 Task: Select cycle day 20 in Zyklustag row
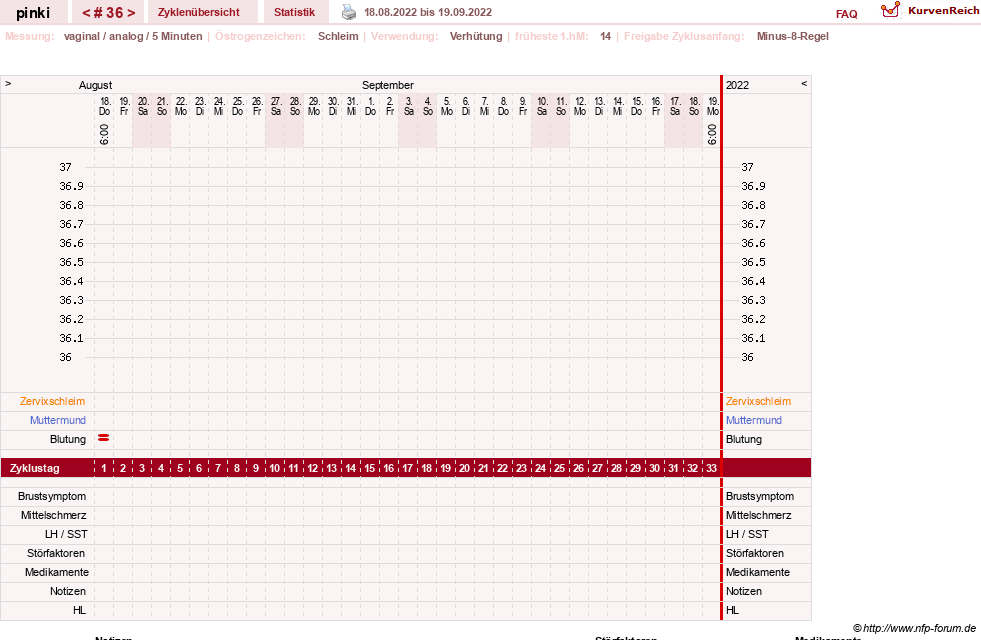[464, 468]
